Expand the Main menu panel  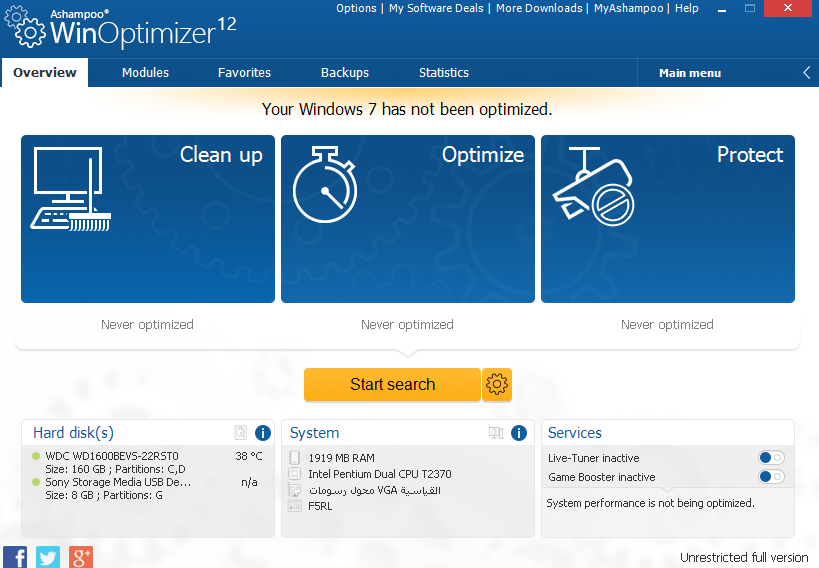coord(690,73)
